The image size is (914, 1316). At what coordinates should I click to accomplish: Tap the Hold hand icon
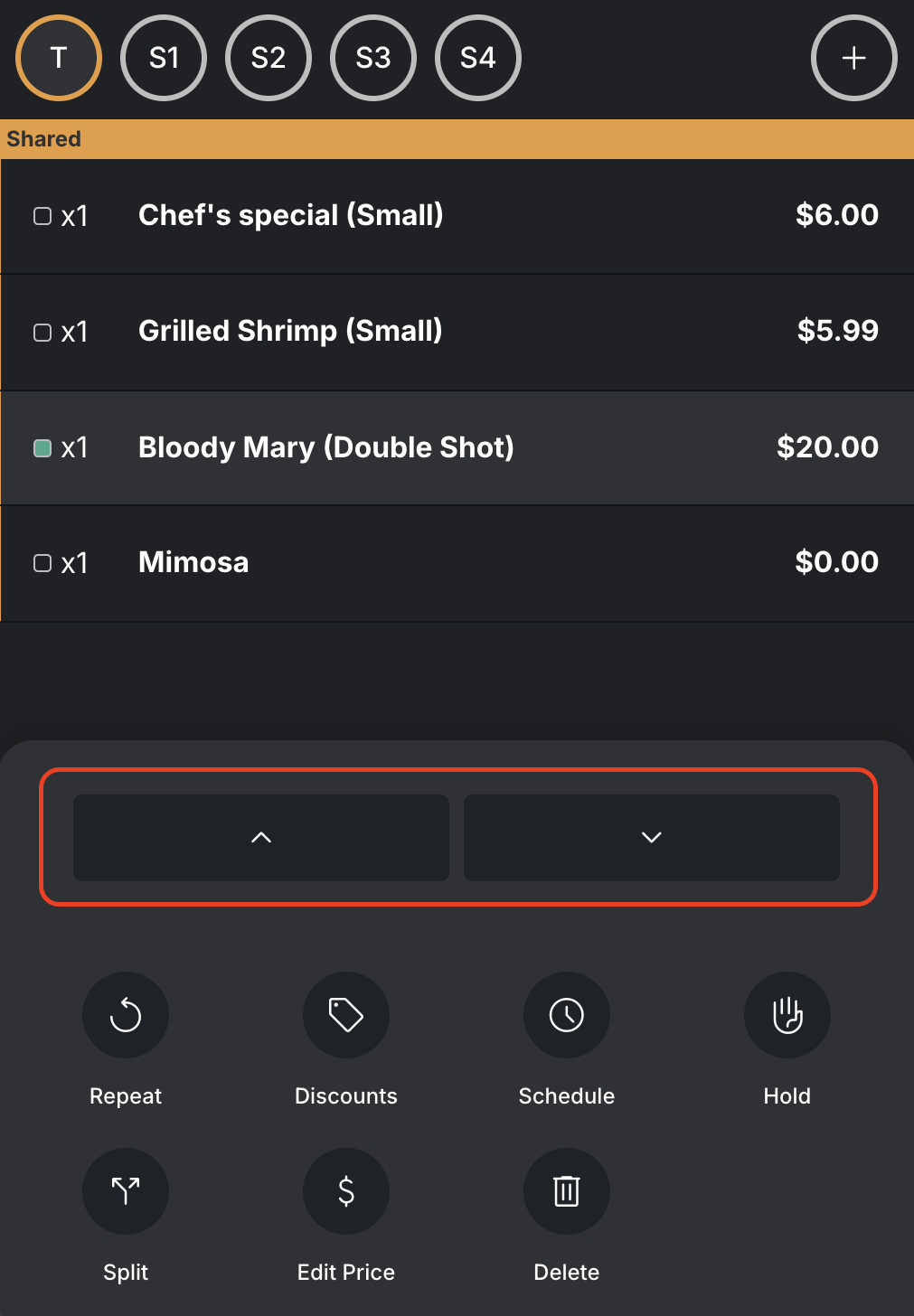(x=787, y=1015)
